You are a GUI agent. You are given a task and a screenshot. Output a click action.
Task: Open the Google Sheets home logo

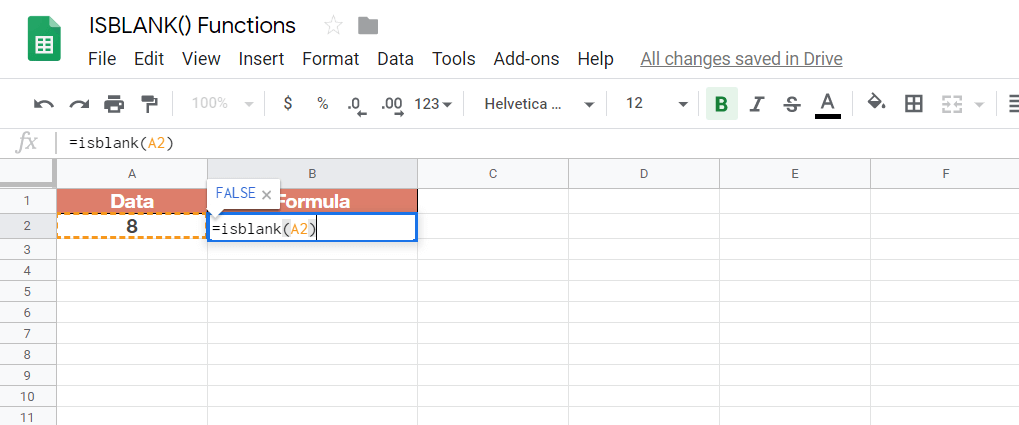[x=44, y=39]
